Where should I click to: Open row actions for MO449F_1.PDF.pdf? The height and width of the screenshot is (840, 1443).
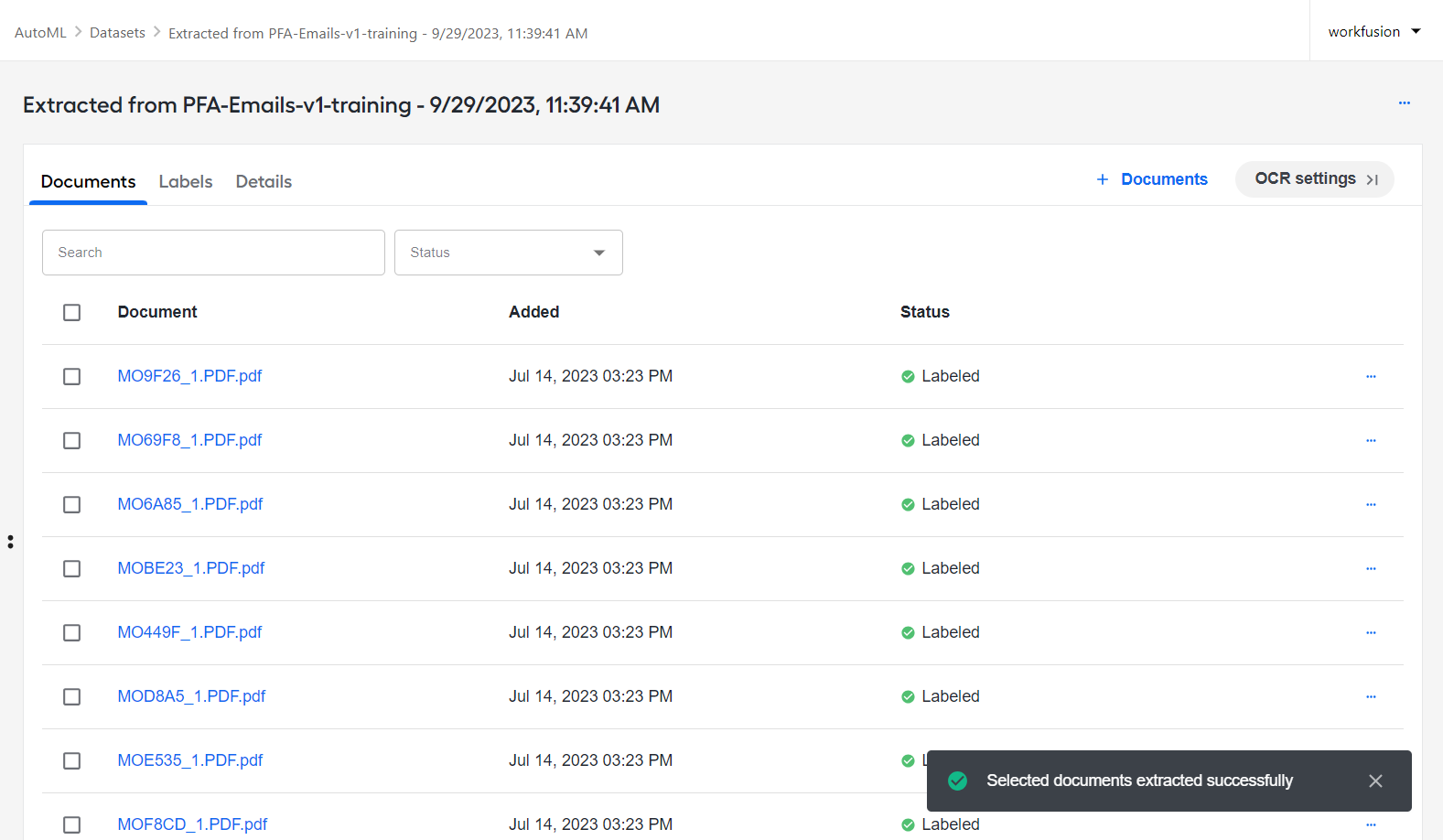coord(1371,632)
